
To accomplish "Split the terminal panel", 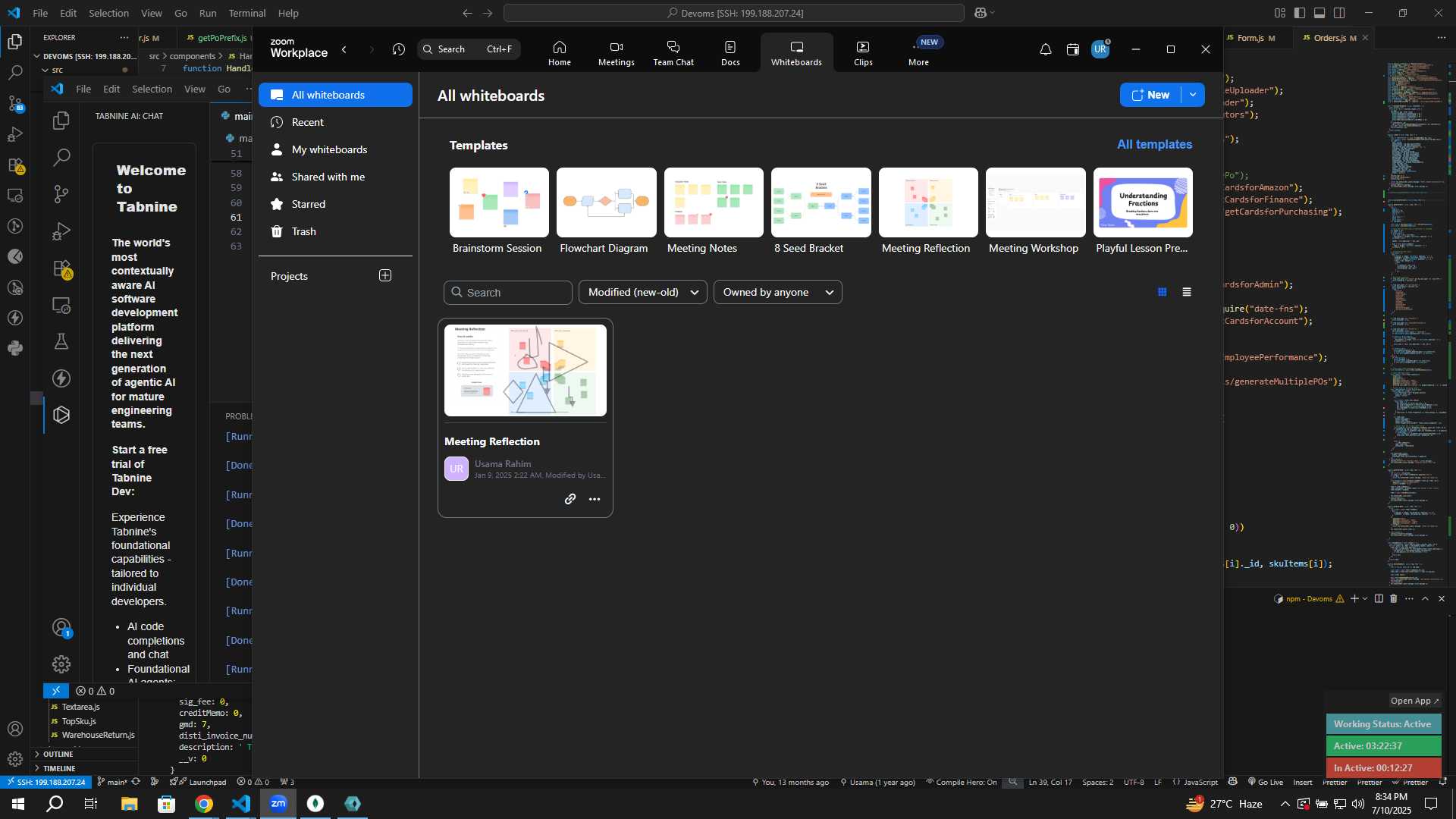I will (1379, 598).
